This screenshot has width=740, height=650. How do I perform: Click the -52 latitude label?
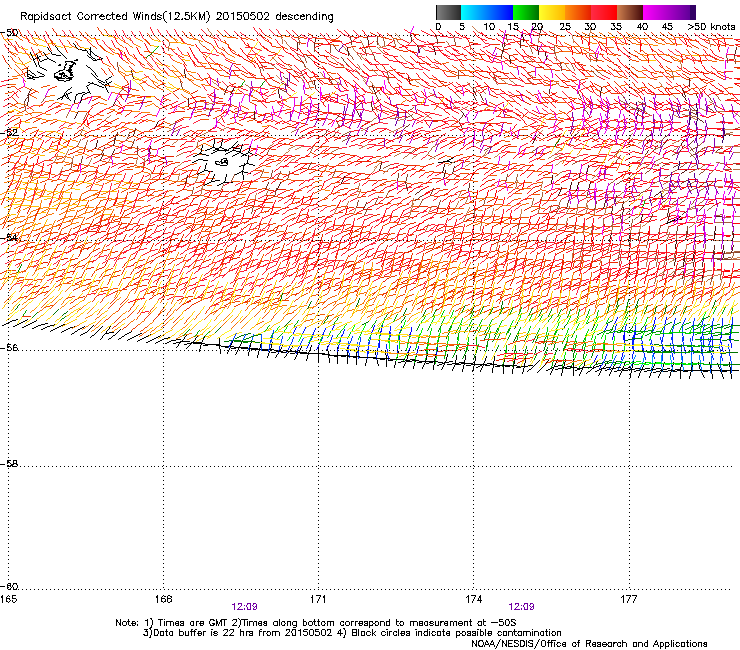pyautogui.click(x=9, y=133)
